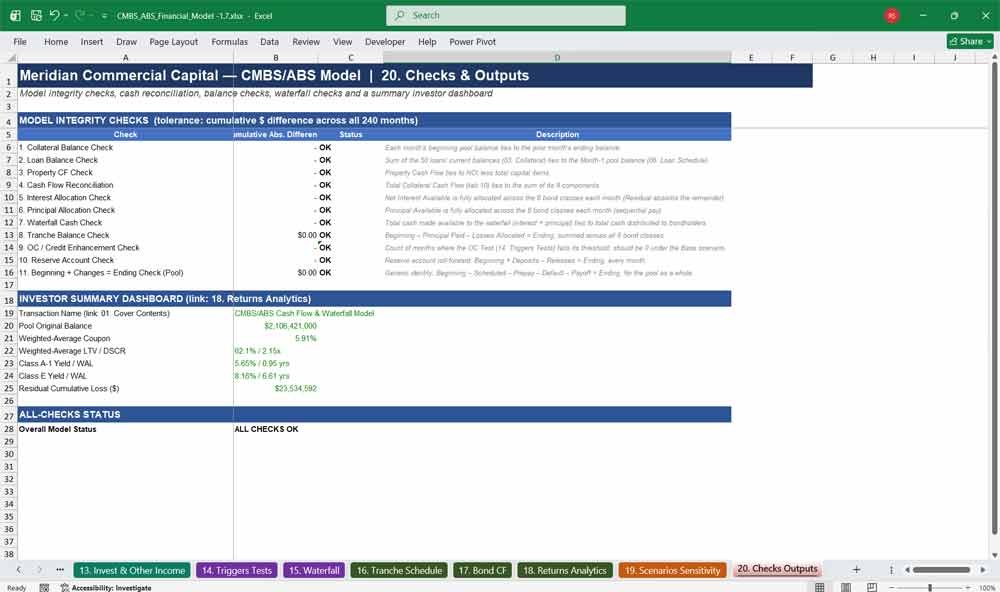The width and height of the screenshot is (1000, 592).
Task: Select the '4. Cash Flow Reconciliation' cell
Action: (x=125, y=185)
